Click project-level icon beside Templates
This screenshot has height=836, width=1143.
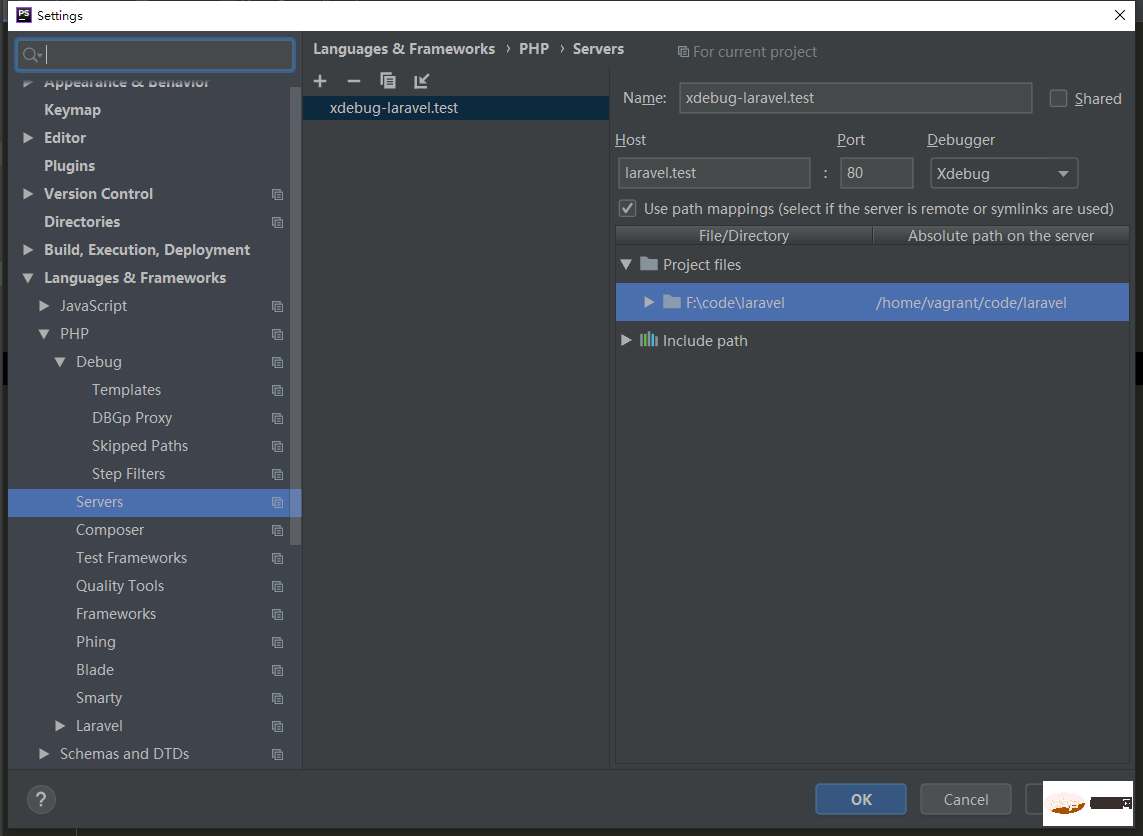click(277, 390)
